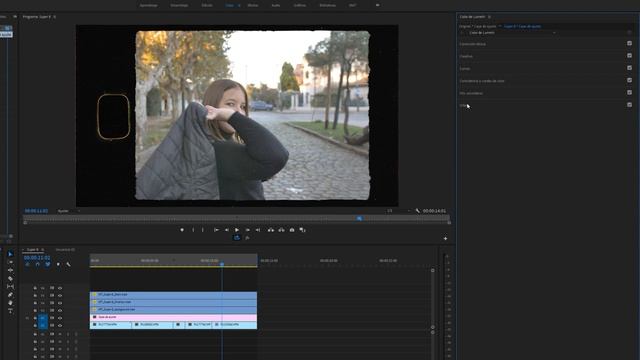Toggle Color Wheels & Match checkbox
Image resolution: width=640 pixels, height=360 pixels.
click(629, 80)
